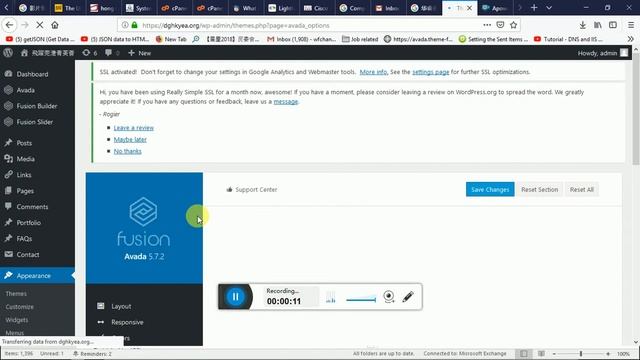The image size is (640, 360).
Task: Dismiss with No thanks link
Action: [127, 151]
